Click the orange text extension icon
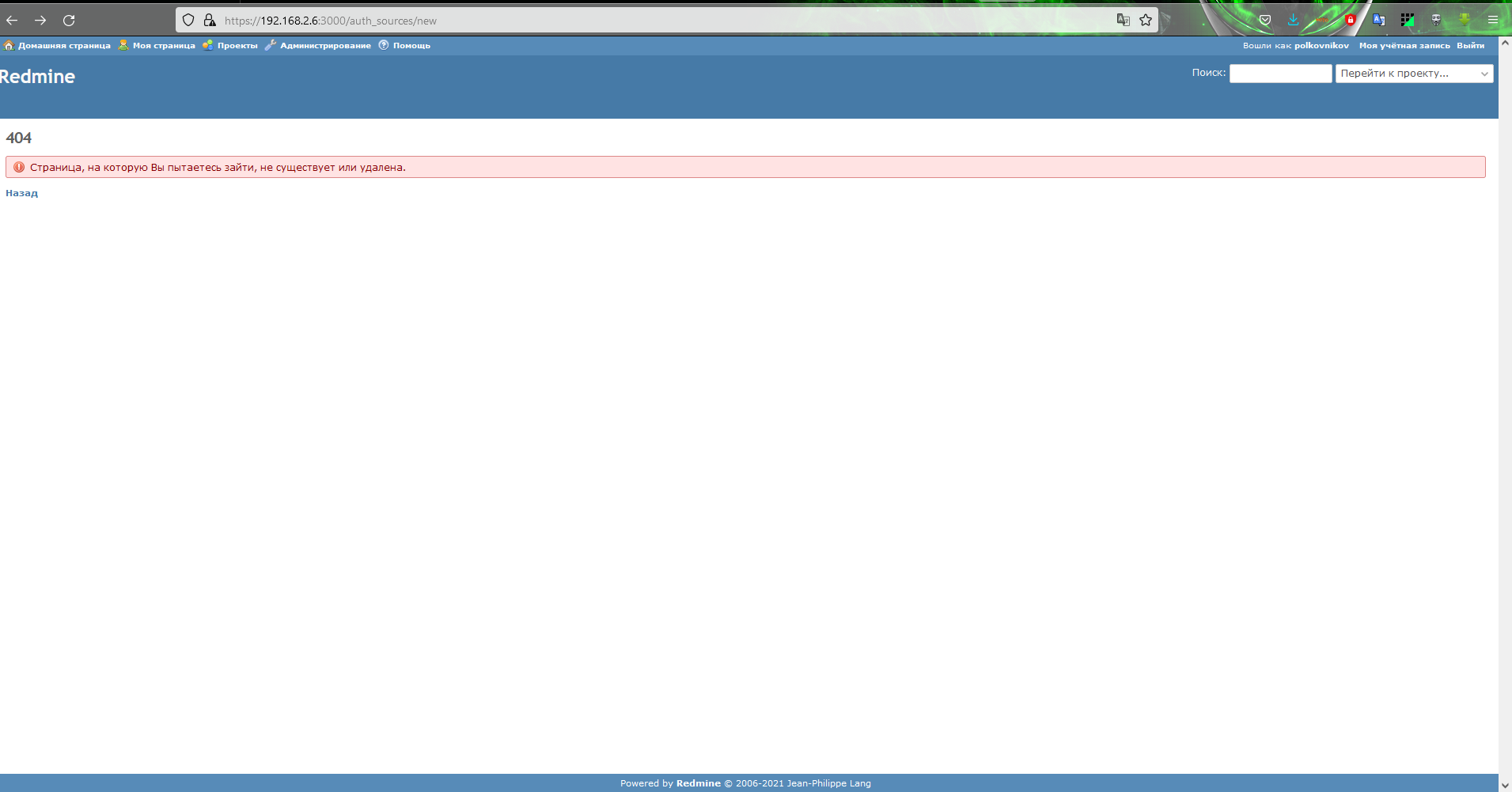 tap(1321, 20)
